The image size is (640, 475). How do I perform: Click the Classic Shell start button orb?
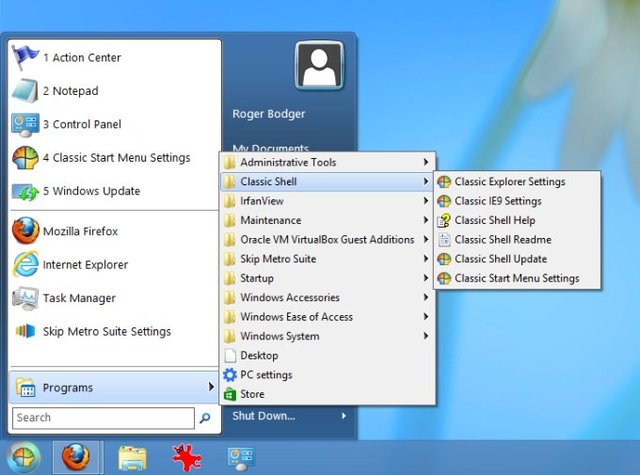click(x=24, y=457)
